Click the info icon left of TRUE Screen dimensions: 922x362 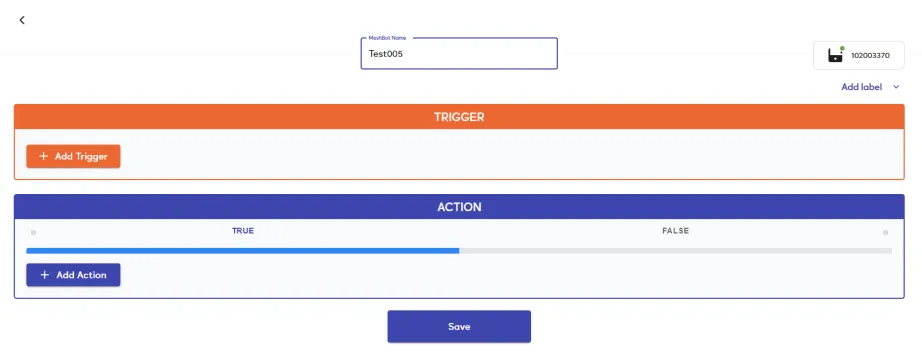(x=34, y=233)
